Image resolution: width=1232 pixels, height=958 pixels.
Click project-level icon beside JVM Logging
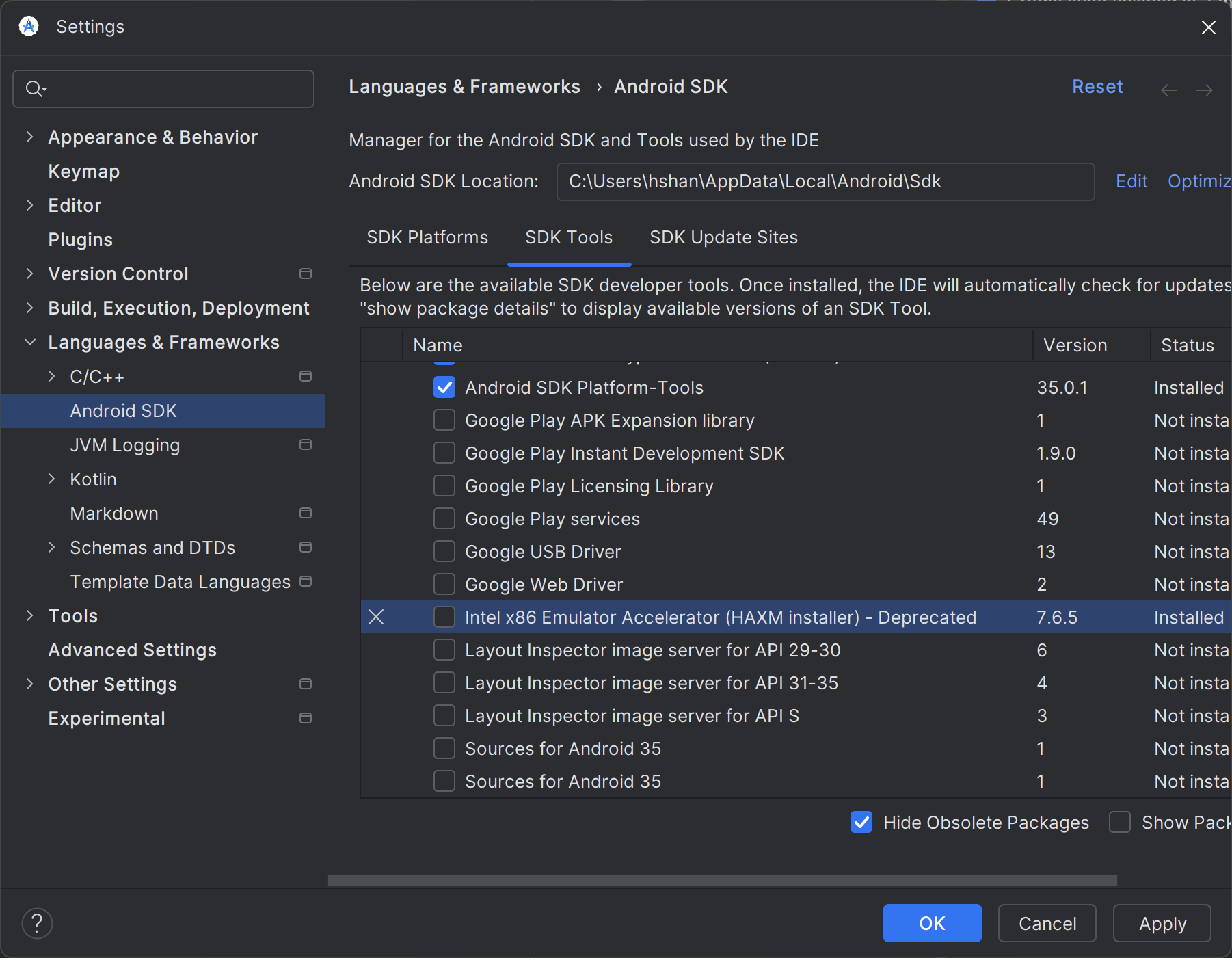[306, 445]
